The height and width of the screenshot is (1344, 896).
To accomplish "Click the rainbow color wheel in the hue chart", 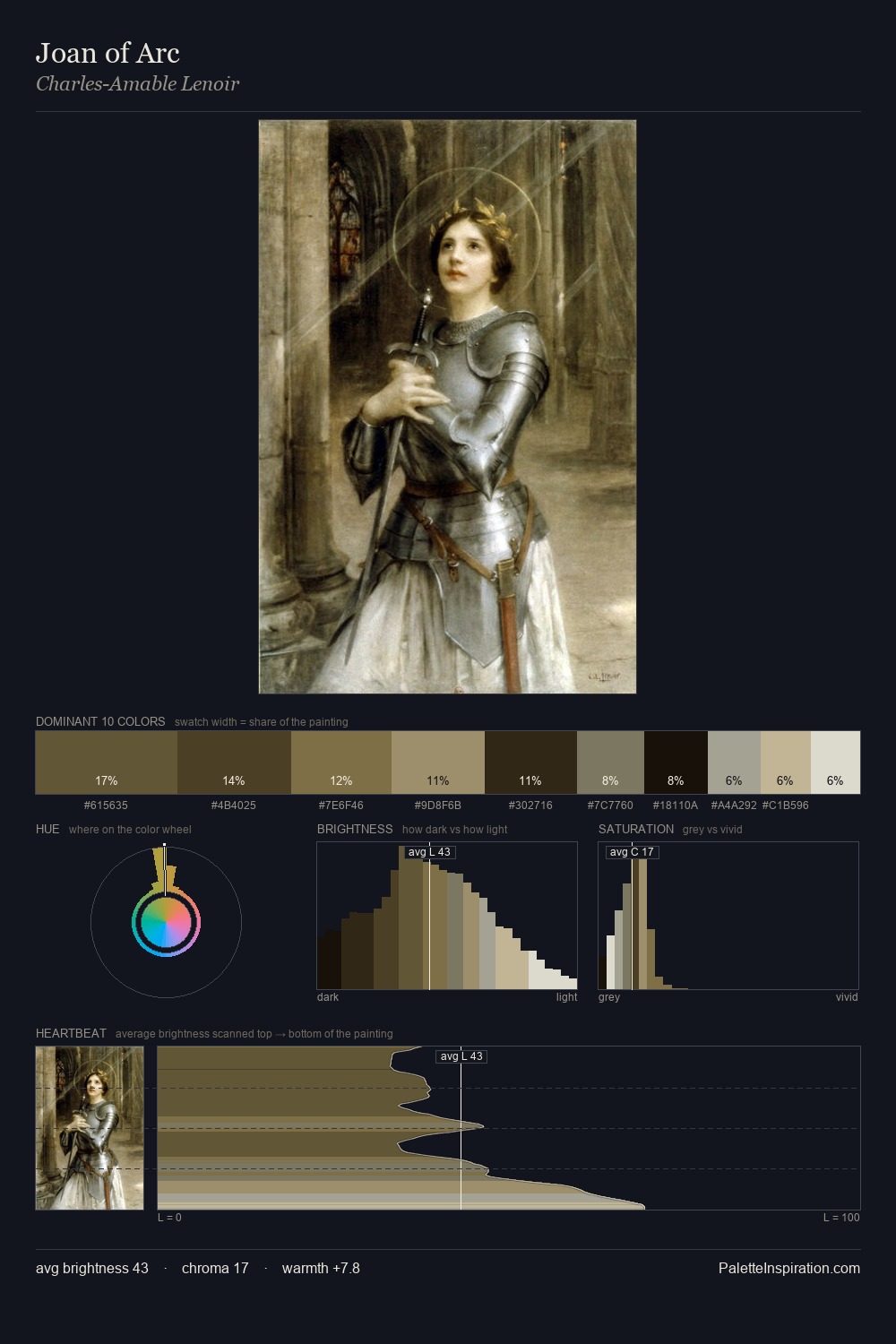I will (166, 923).
